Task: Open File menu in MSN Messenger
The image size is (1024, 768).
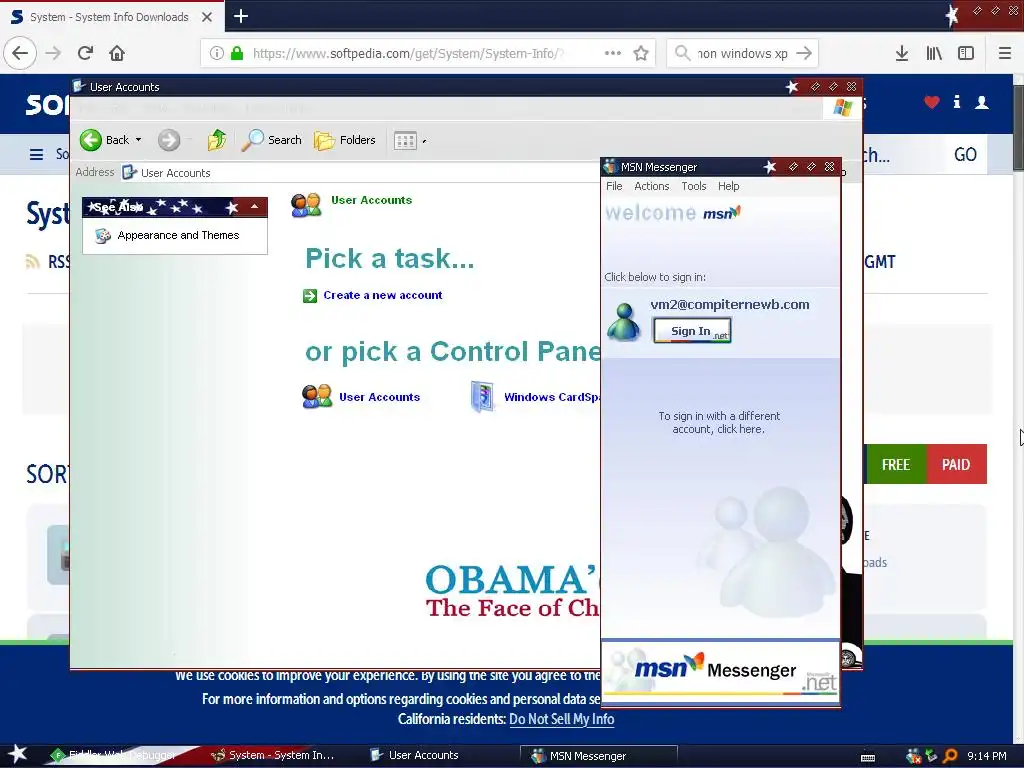Action: tap(614, 186)
